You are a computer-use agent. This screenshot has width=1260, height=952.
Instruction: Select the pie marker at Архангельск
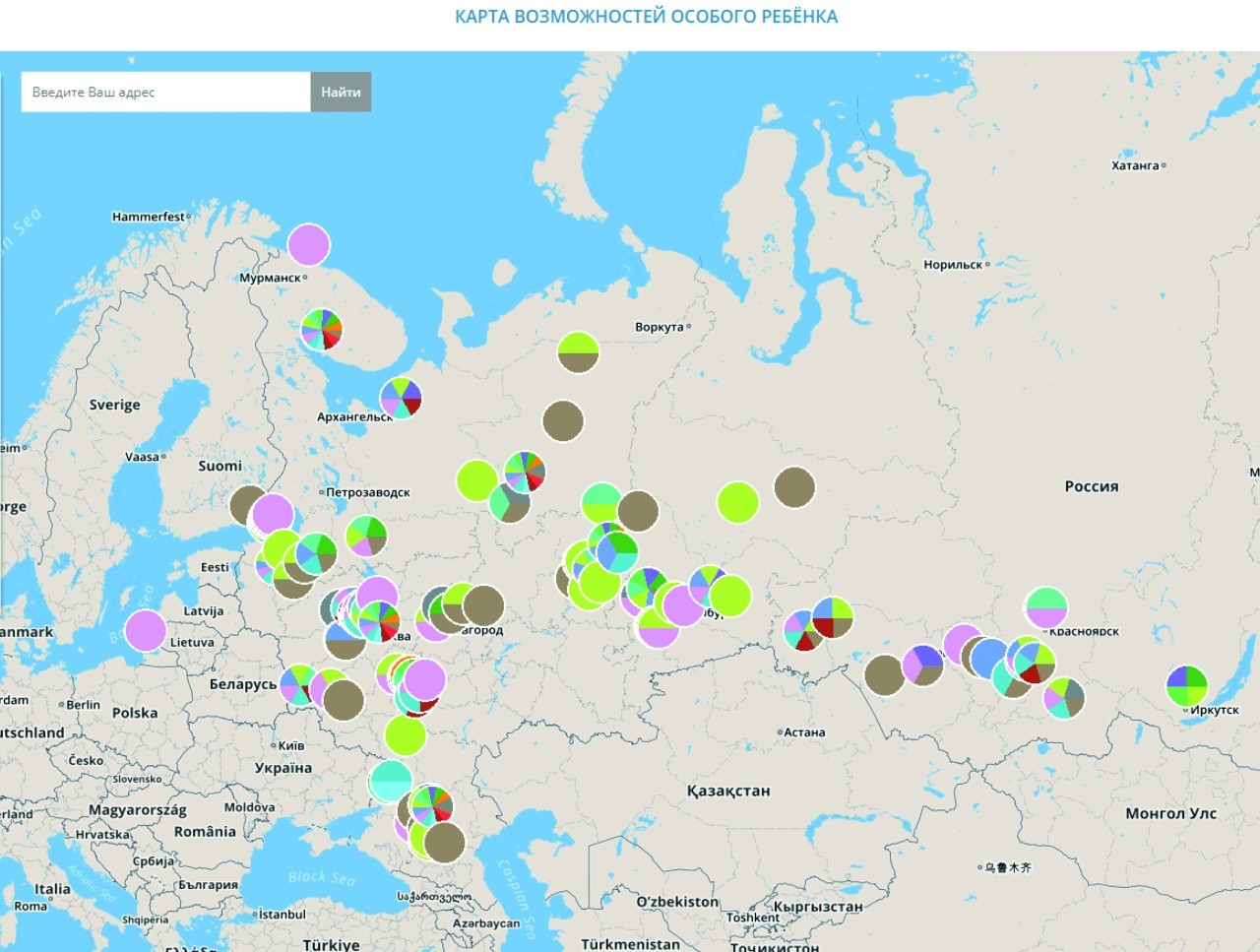tap(401, 399)
